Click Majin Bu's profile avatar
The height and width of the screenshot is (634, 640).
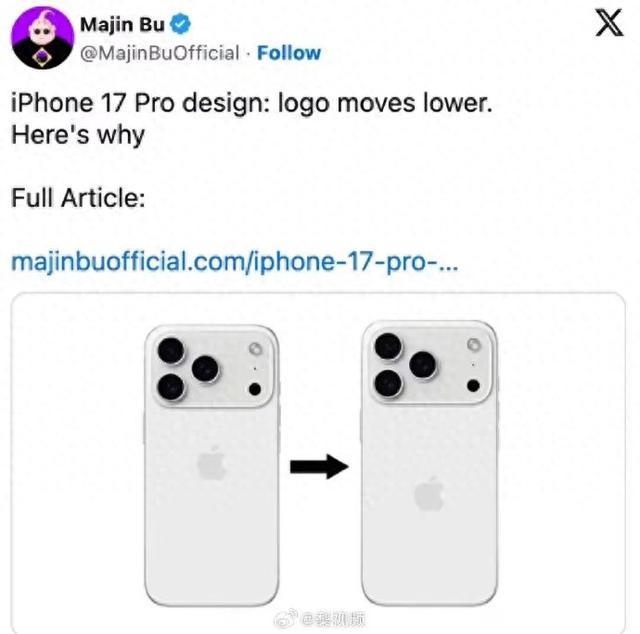click(42, 38)
